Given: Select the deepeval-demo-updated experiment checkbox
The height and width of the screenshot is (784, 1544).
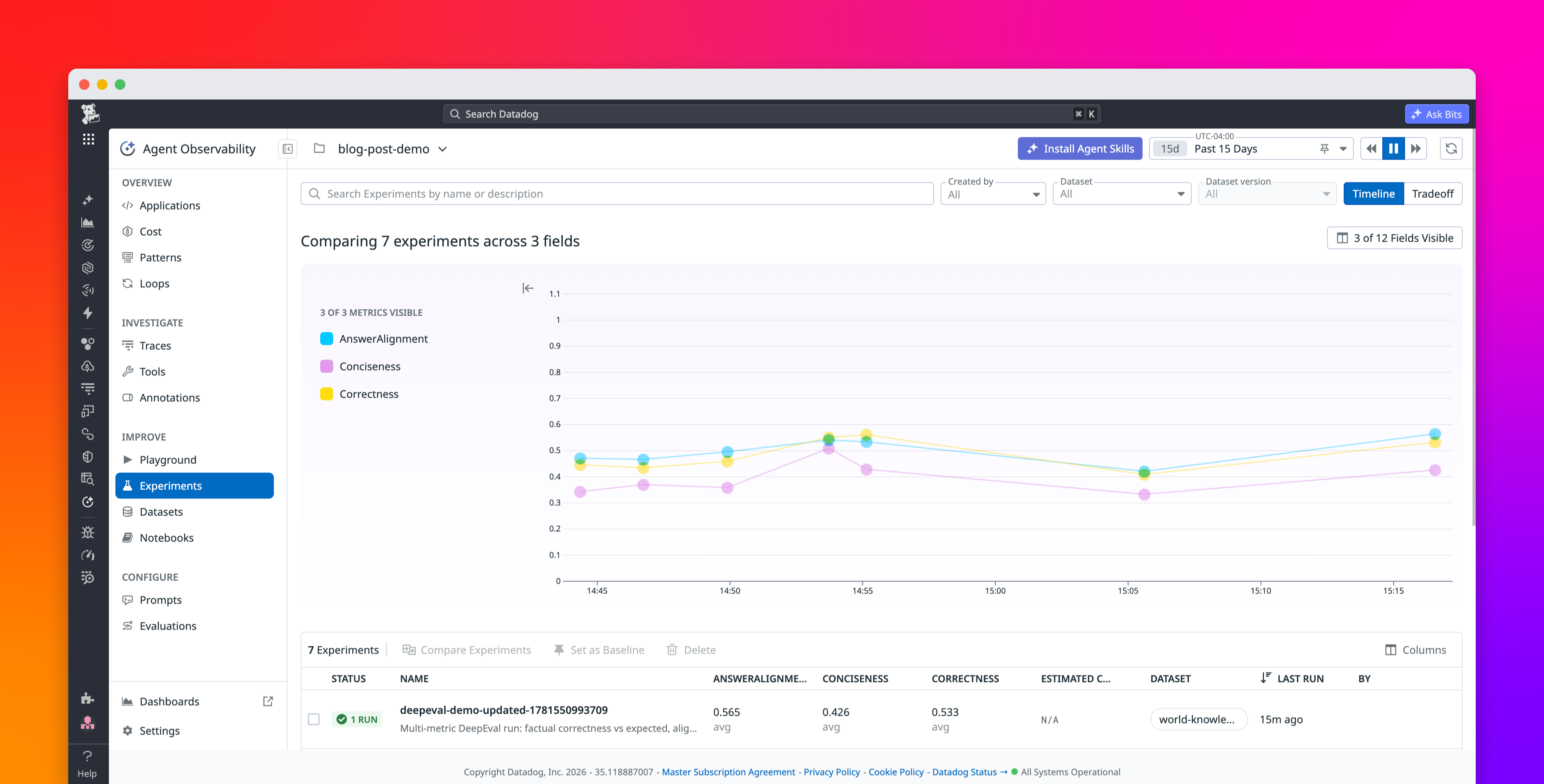Looking at the screenshot, I should [x=314, y=719].
